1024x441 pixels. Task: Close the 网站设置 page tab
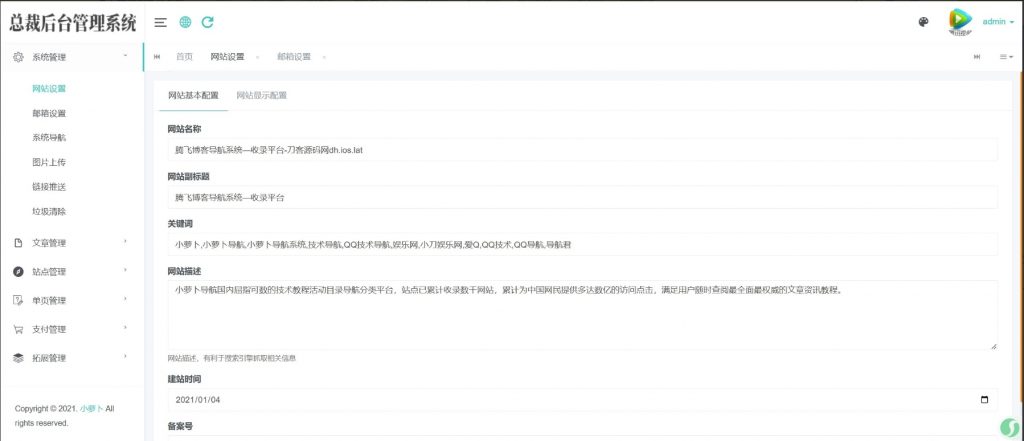257,57
